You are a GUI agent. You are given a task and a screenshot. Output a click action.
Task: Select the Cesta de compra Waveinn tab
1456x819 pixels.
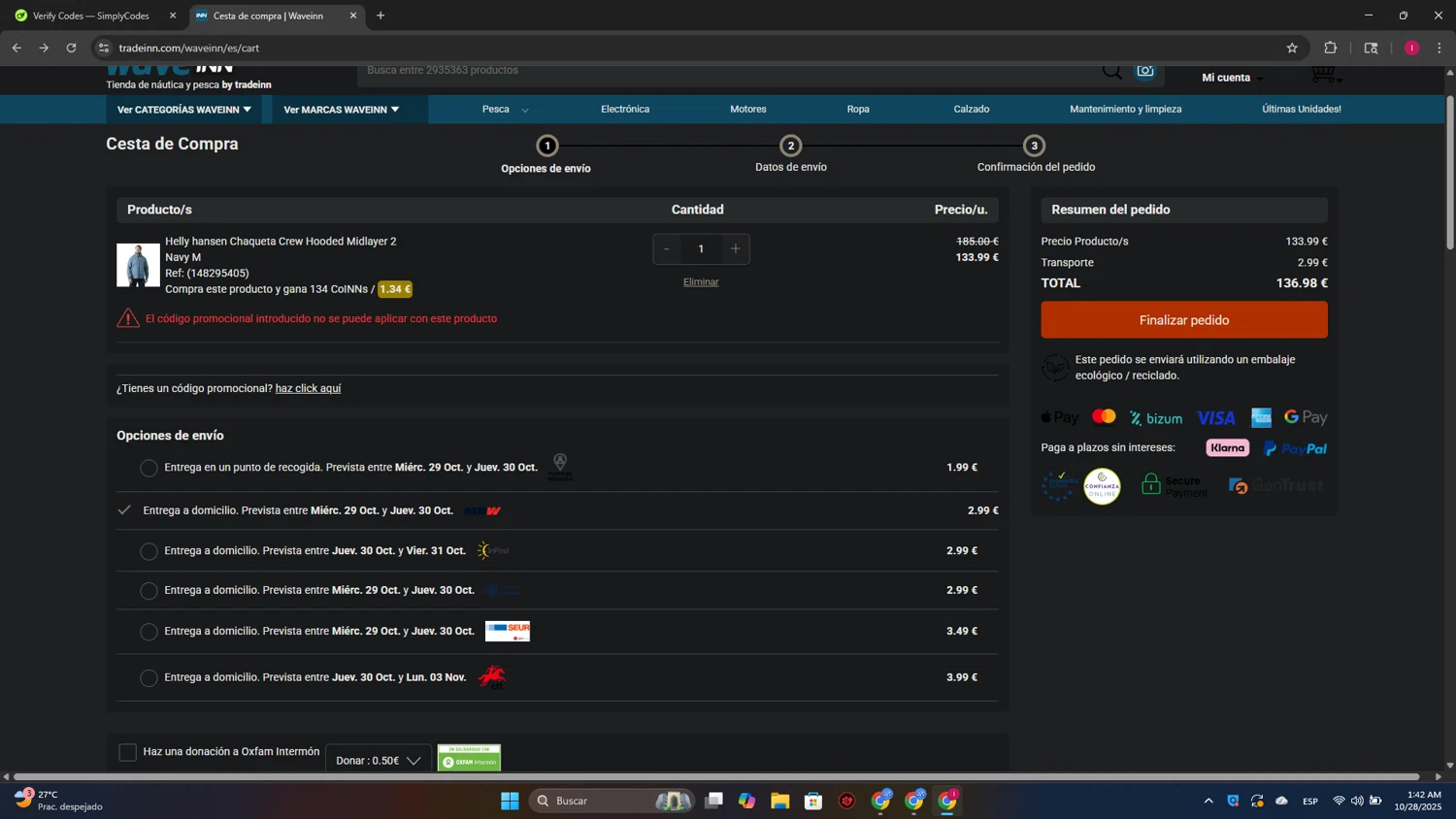(269, 16)
